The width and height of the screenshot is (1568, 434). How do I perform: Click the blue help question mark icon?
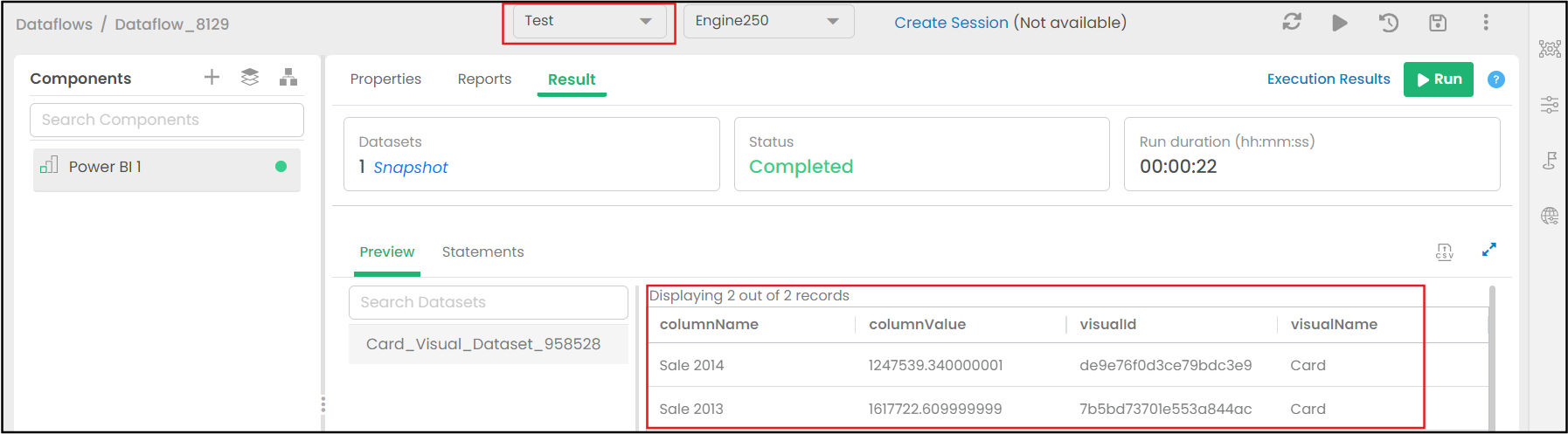pos(1496,79)
